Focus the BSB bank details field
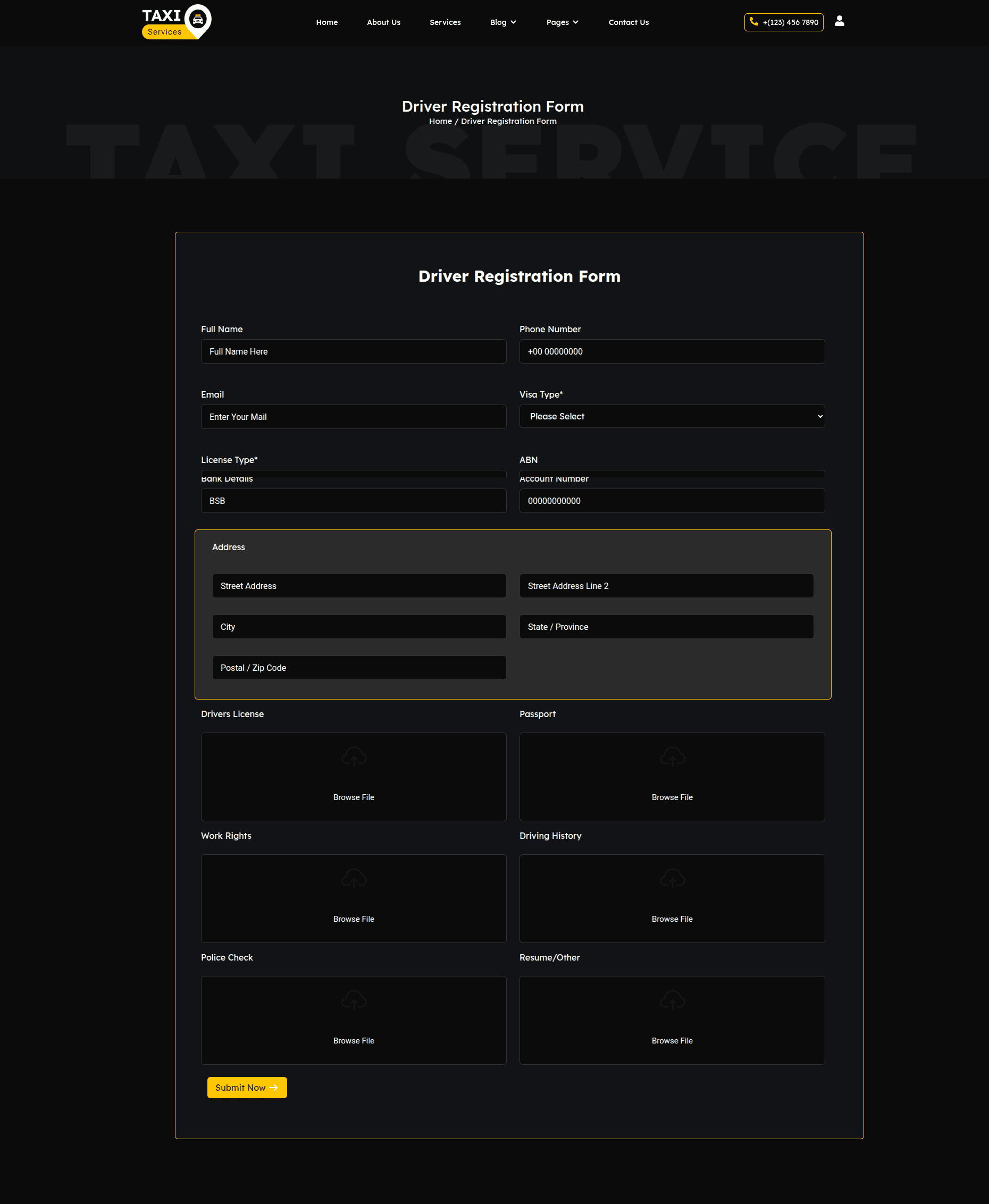 pyautogui.click(x=353, y=501)
